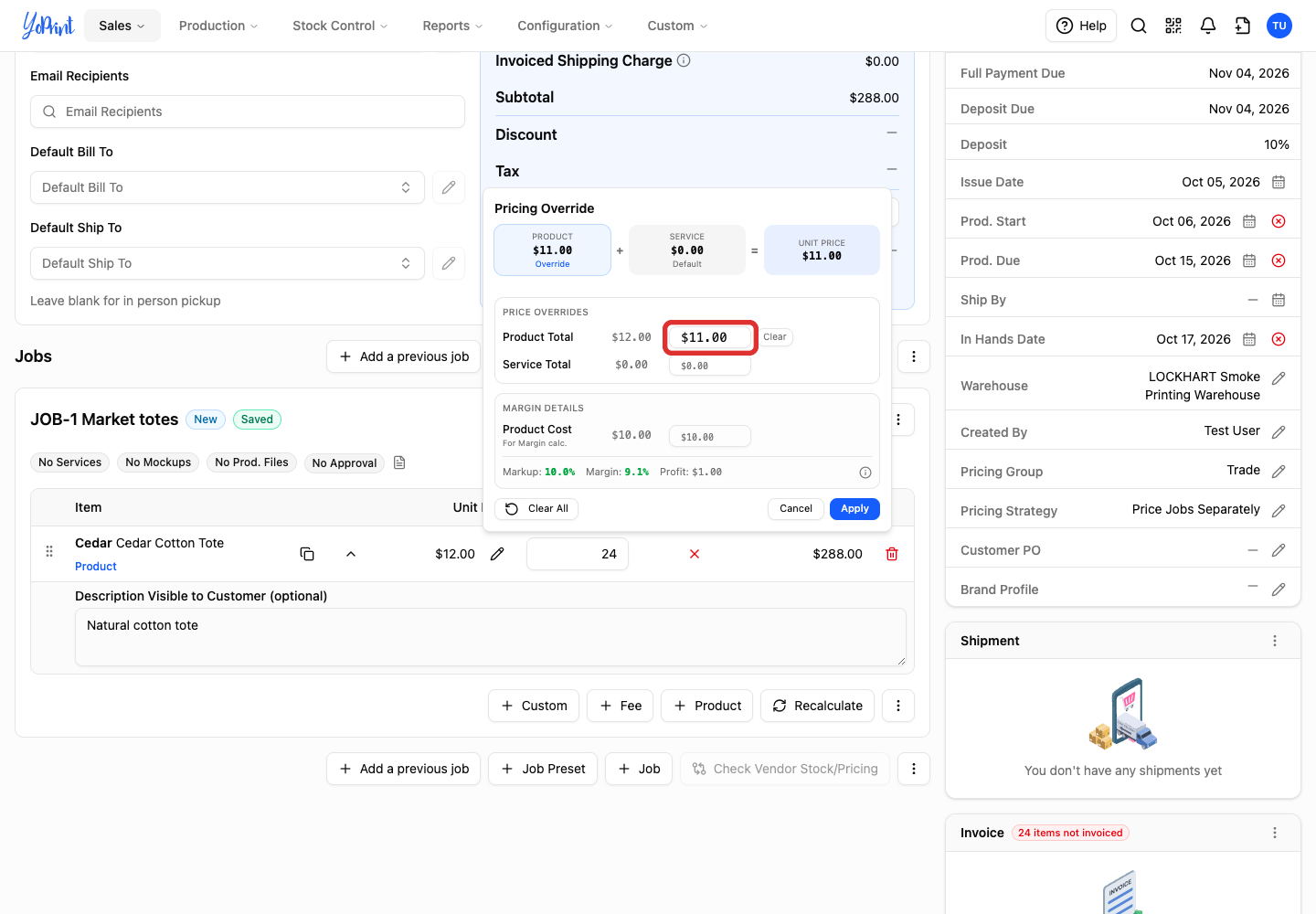Open job notes document icon beside No Approval
Image resolution: width=1316 pixels, height=914 pixels.
pyautogui.click(x=399, y=462)
